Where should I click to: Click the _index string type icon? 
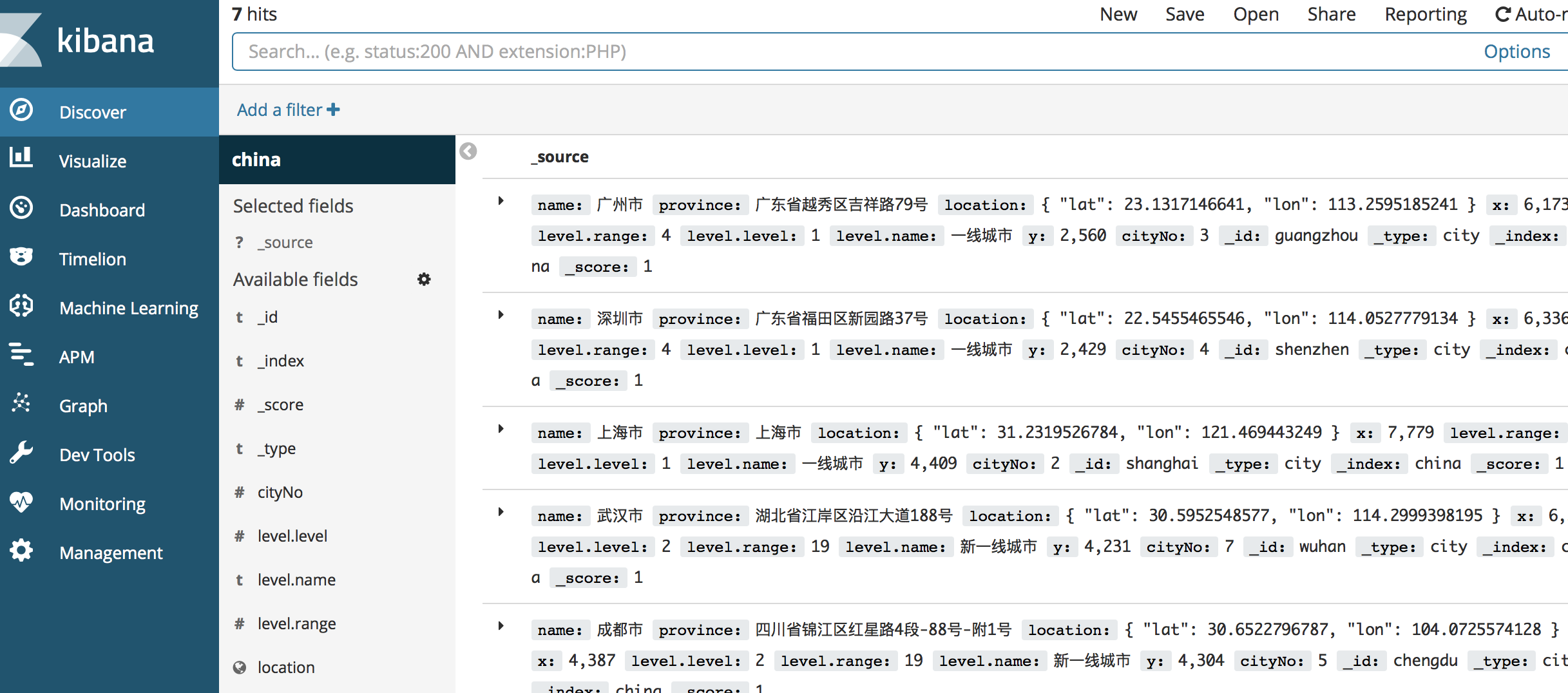coord(240,361)
